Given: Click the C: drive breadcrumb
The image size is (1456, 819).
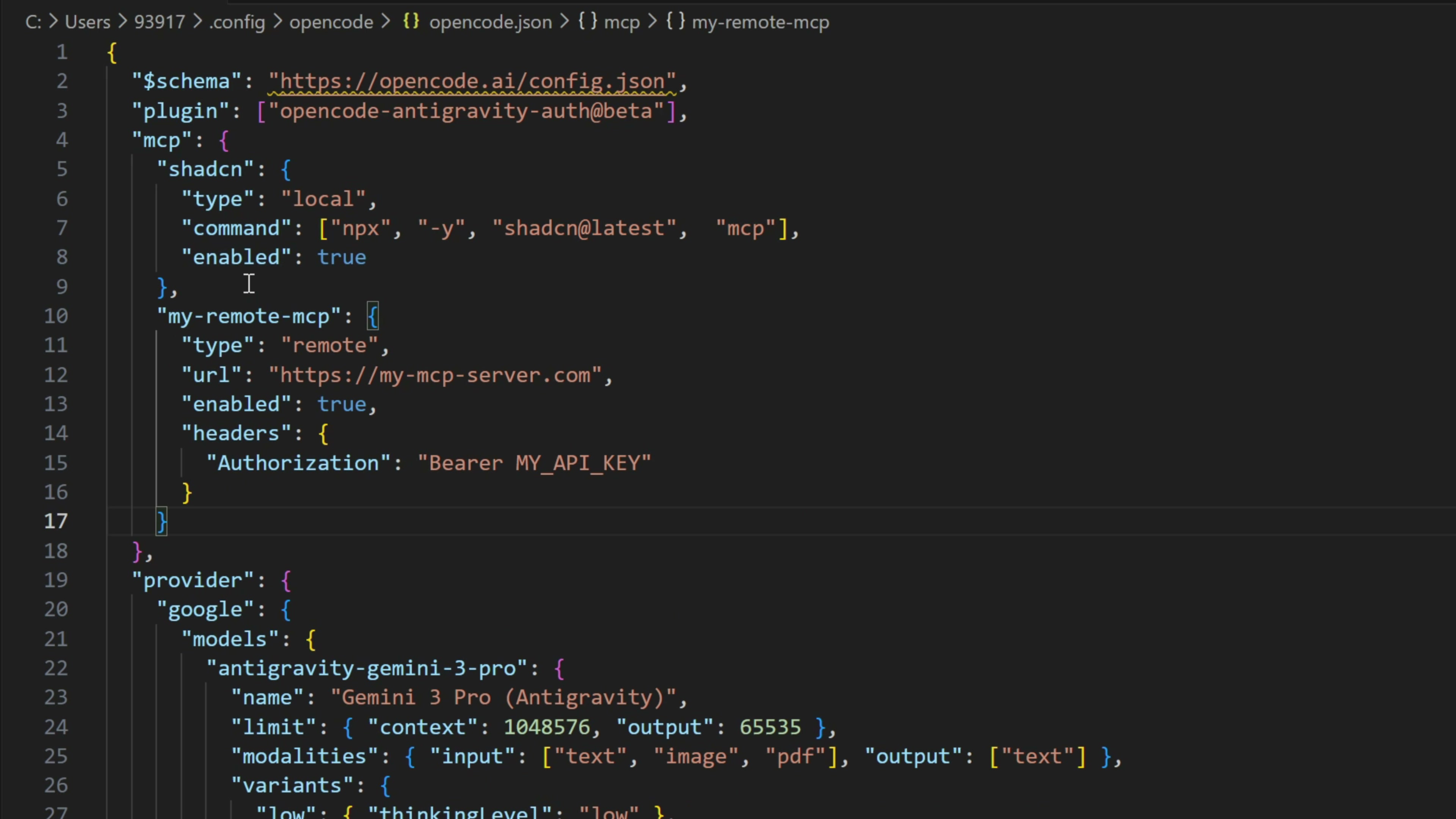Looking at the screenshot, I should 33,23.
